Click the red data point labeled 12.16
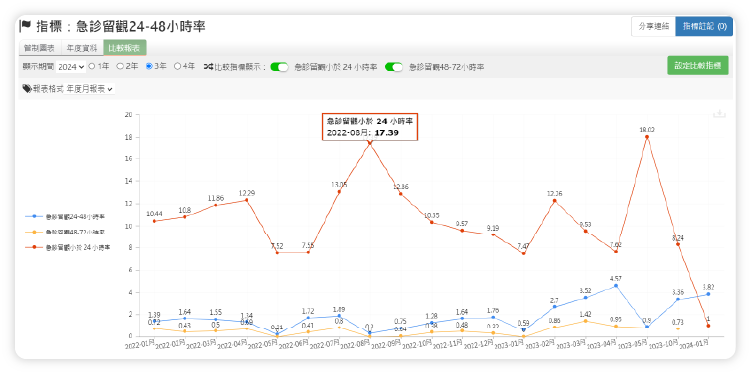 click(555, 201)
